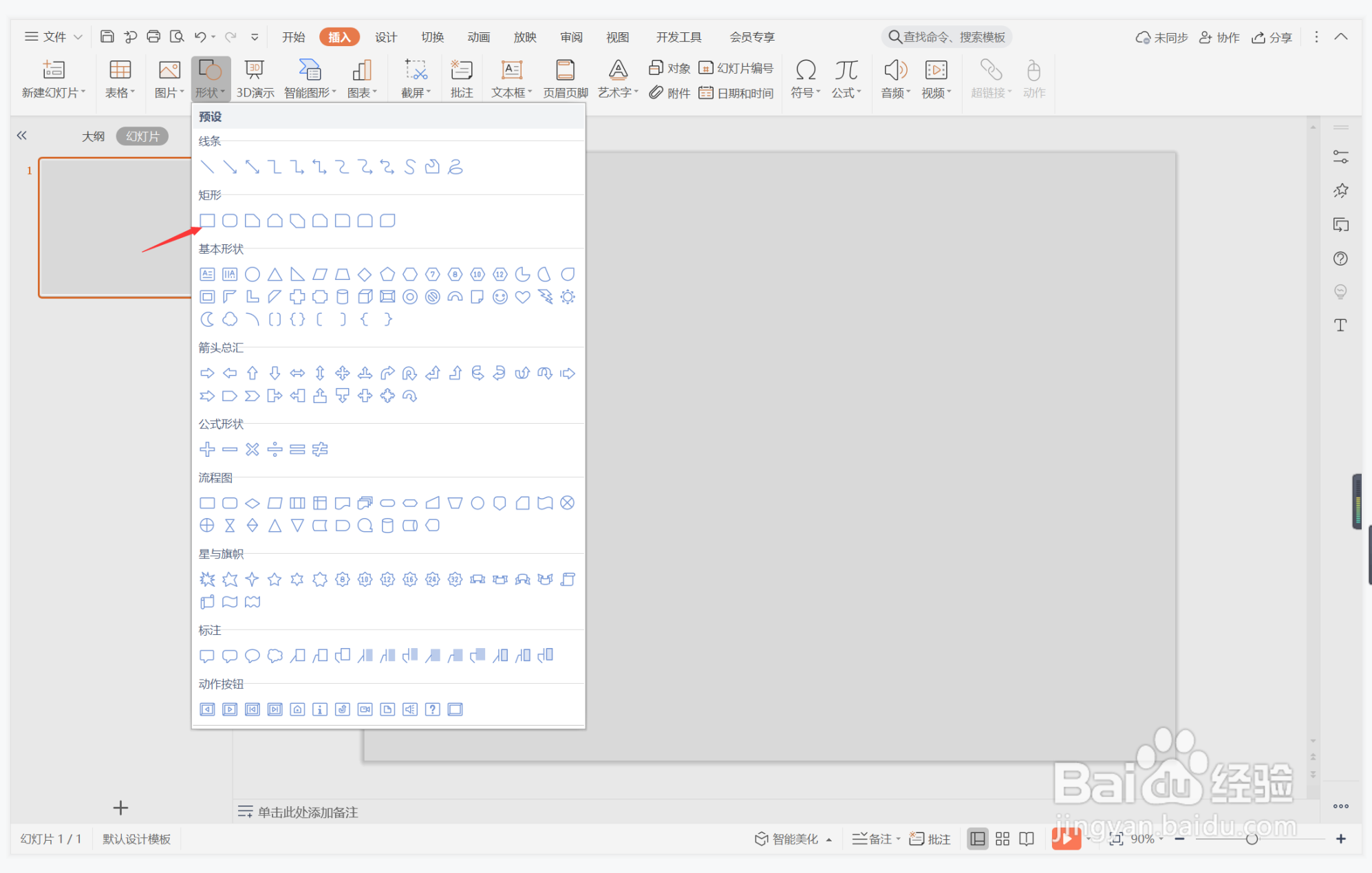Open the 文件 menu dropdown

point(54,36)
